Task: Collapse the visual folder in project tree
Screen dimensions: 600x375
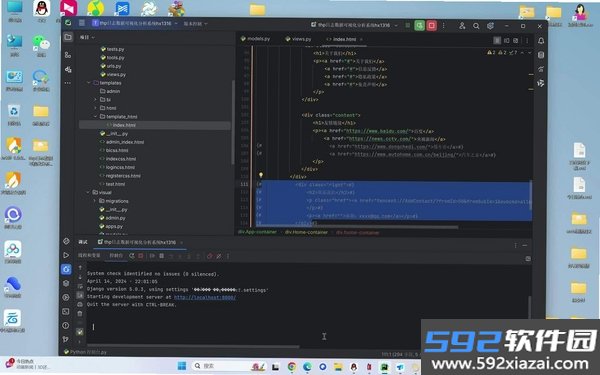Action: [88, 192]
